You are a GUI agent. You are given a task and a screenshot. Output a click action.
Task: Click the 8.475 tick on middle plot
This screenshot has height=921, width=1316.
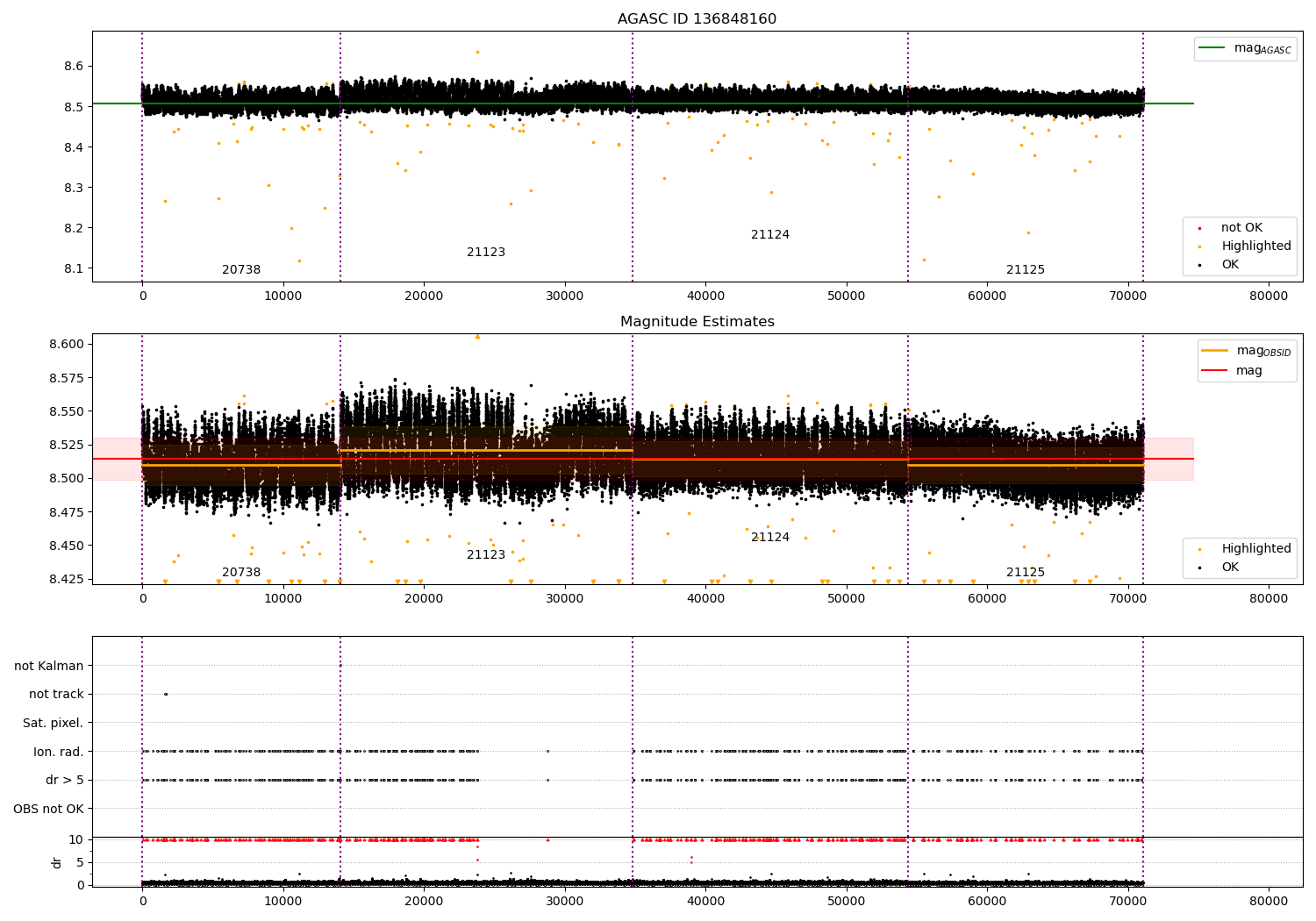68,511
